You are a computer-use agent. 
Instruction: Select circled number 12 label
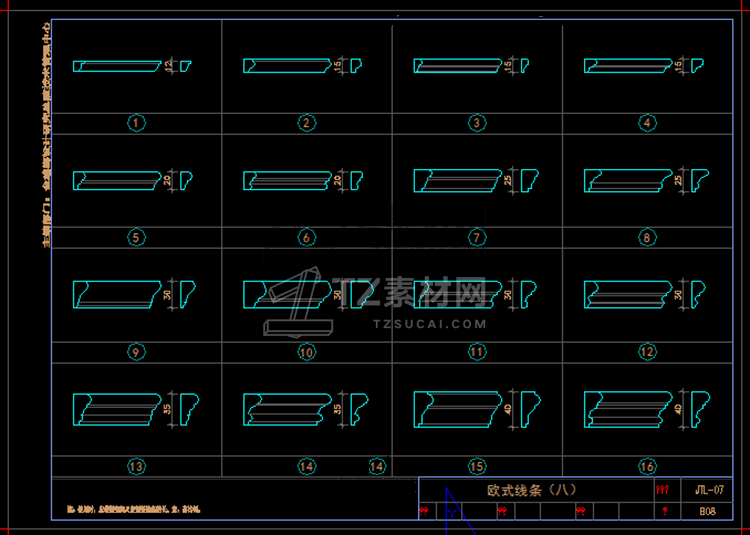pos(647,352)
